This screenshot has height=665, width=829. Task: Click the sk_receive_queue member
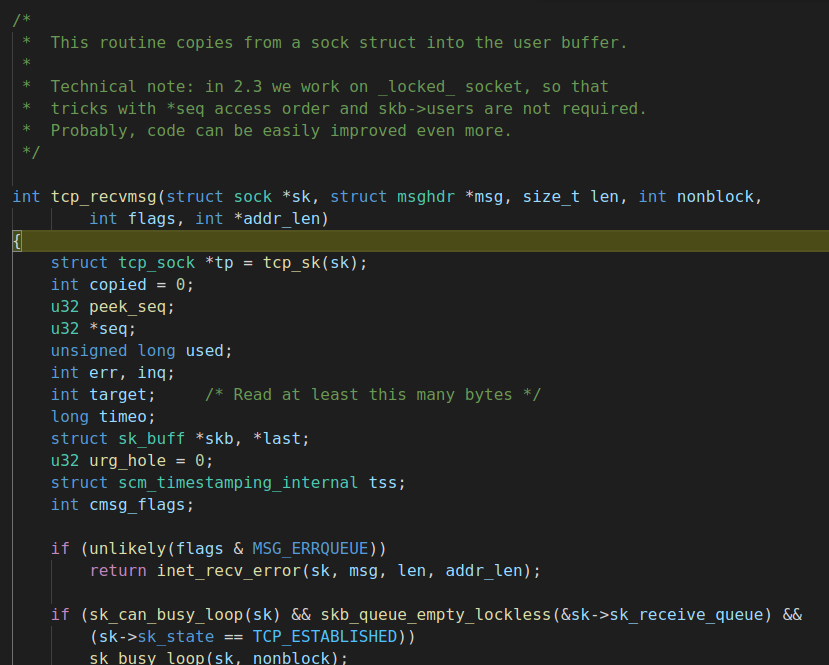[686, 615]
